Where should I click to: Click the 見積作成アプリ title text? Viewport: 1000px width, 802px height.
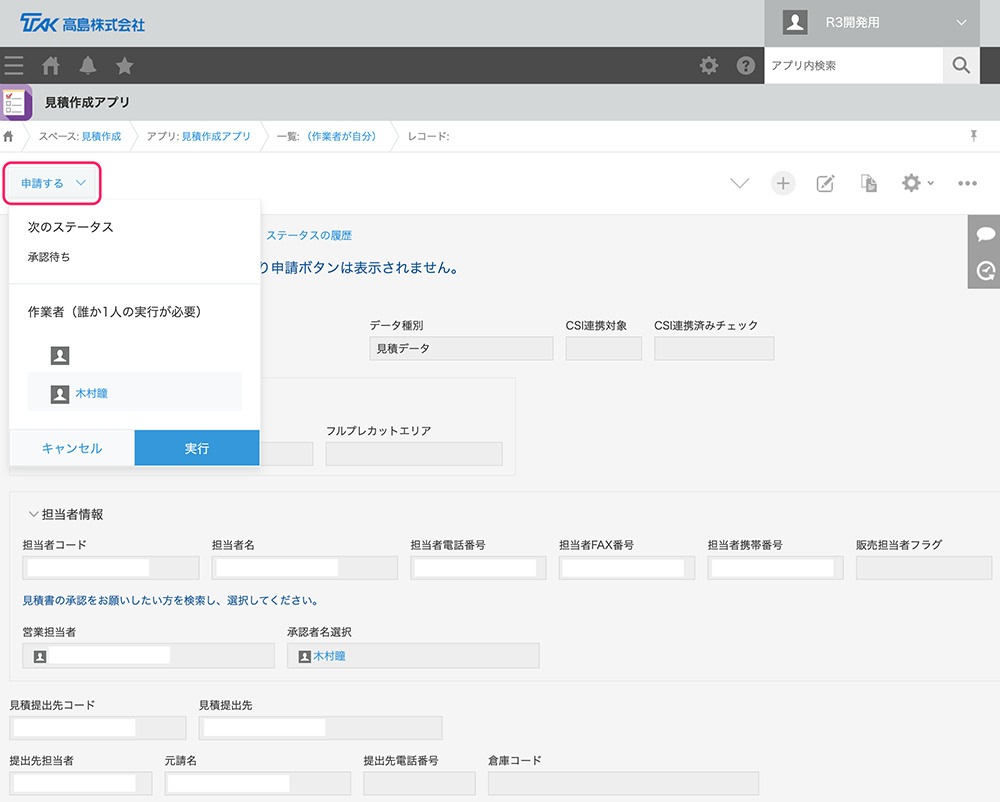pyautogui.click(x=87, y=102)
